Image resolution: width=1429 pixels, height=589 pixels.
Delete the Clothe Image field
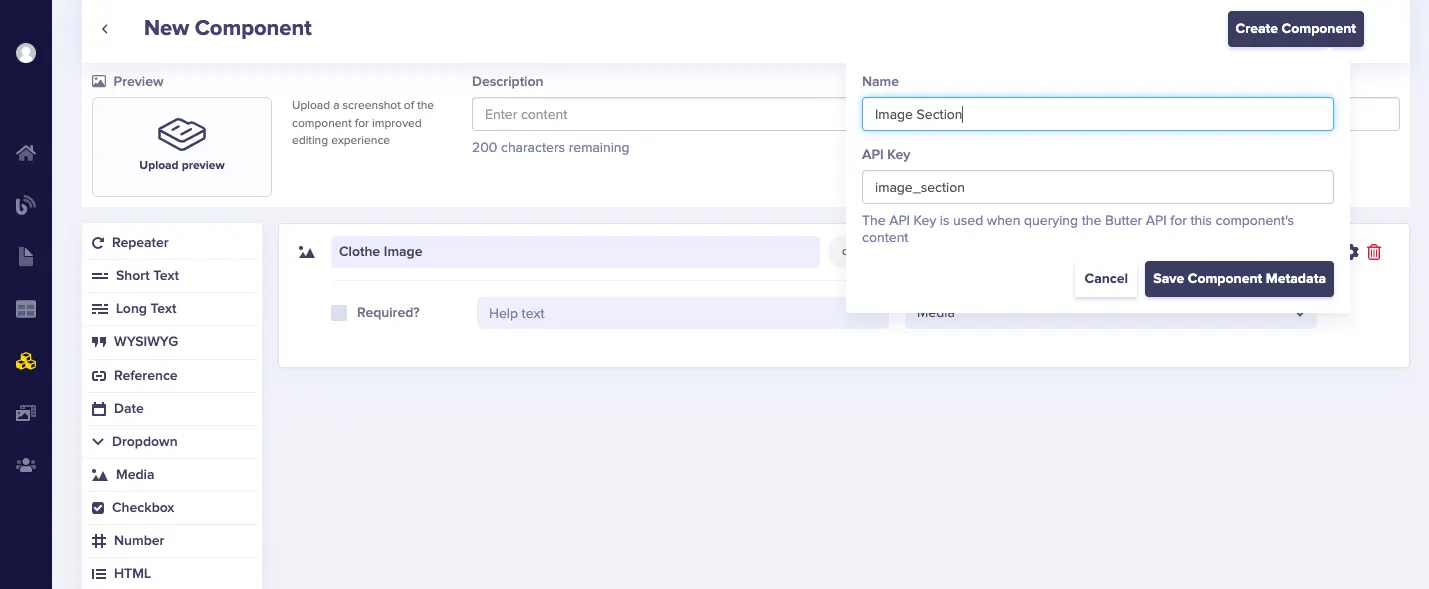pos(1374,252)
